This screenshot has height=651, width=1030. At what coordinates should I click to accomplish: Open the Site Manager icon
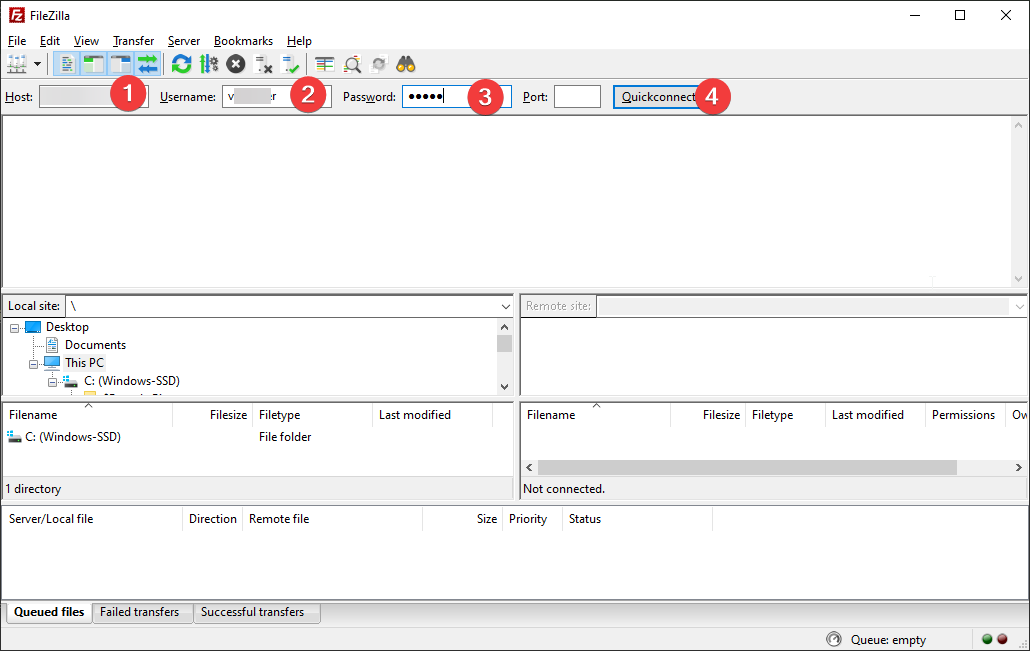click(17, 64)
